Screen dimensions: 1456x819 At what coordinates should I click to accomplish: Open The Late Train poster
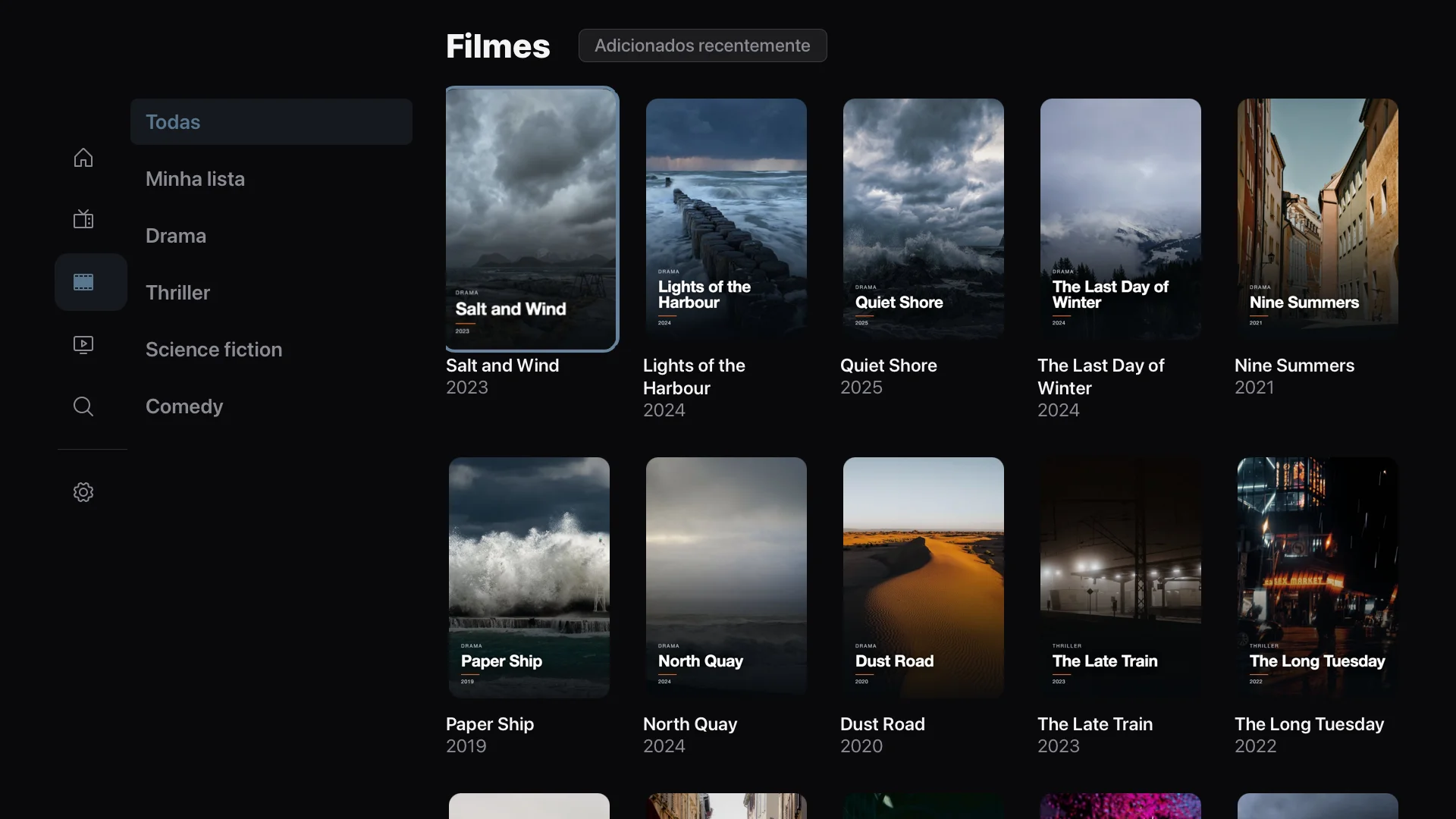click(x=1121, y=578)
